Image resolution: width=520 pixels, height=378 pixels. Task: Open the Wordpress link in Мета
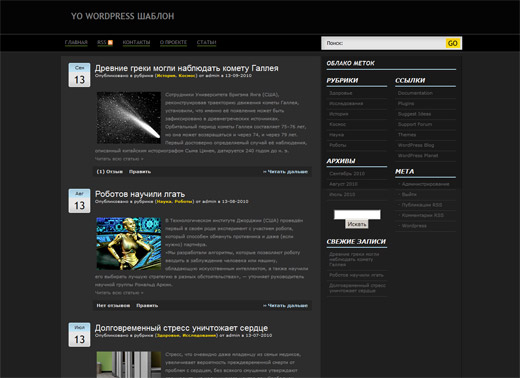[414, 226]
